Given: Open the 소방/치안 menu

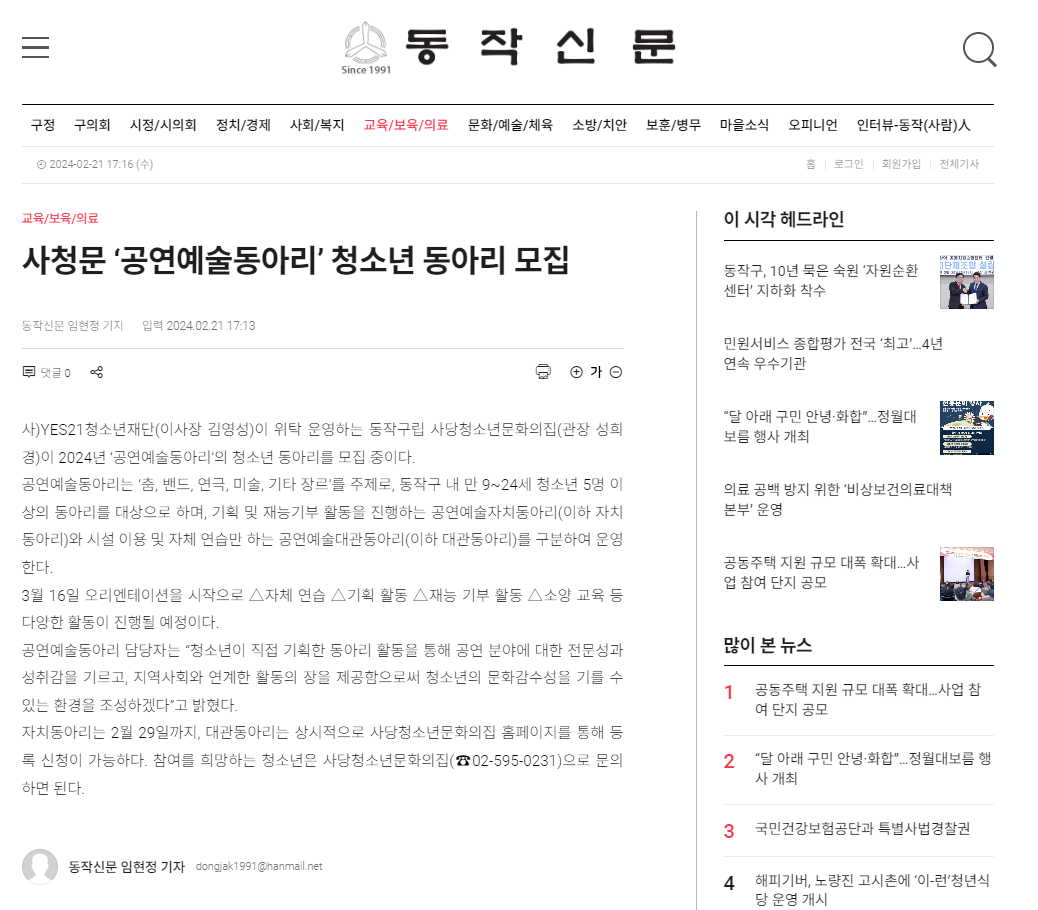Looking at the screenshot, I should click(x=599, y=125).
